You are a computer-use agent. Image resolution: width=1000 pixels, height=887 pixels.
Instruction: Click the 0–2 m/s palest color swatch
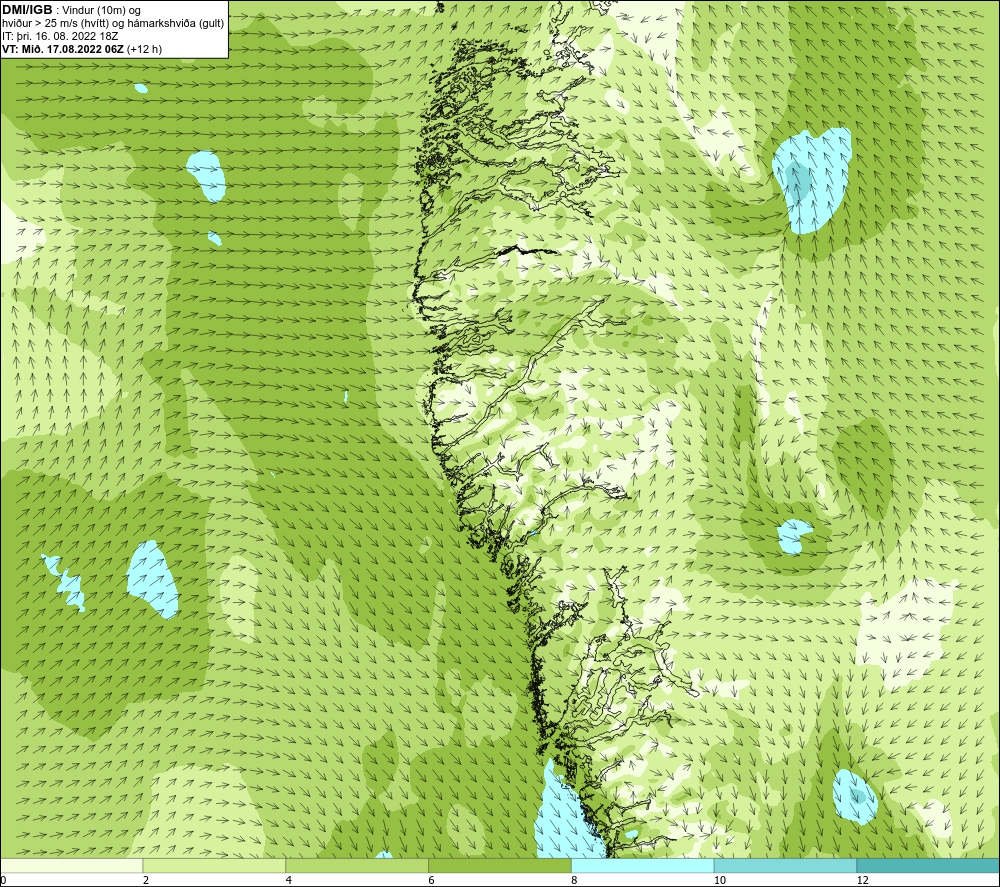71,865
